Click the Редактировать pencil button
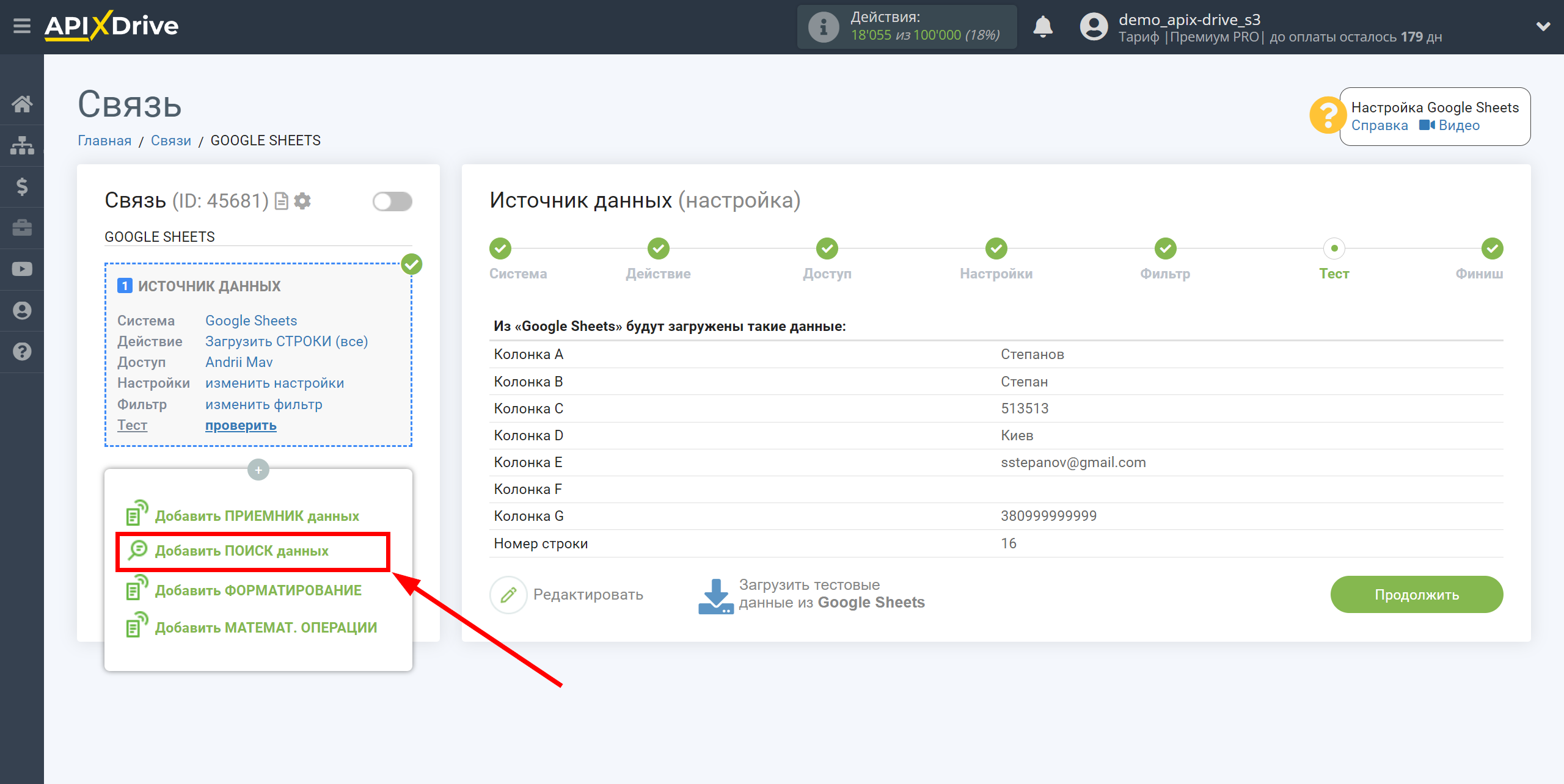 click(x=566, y=595)
